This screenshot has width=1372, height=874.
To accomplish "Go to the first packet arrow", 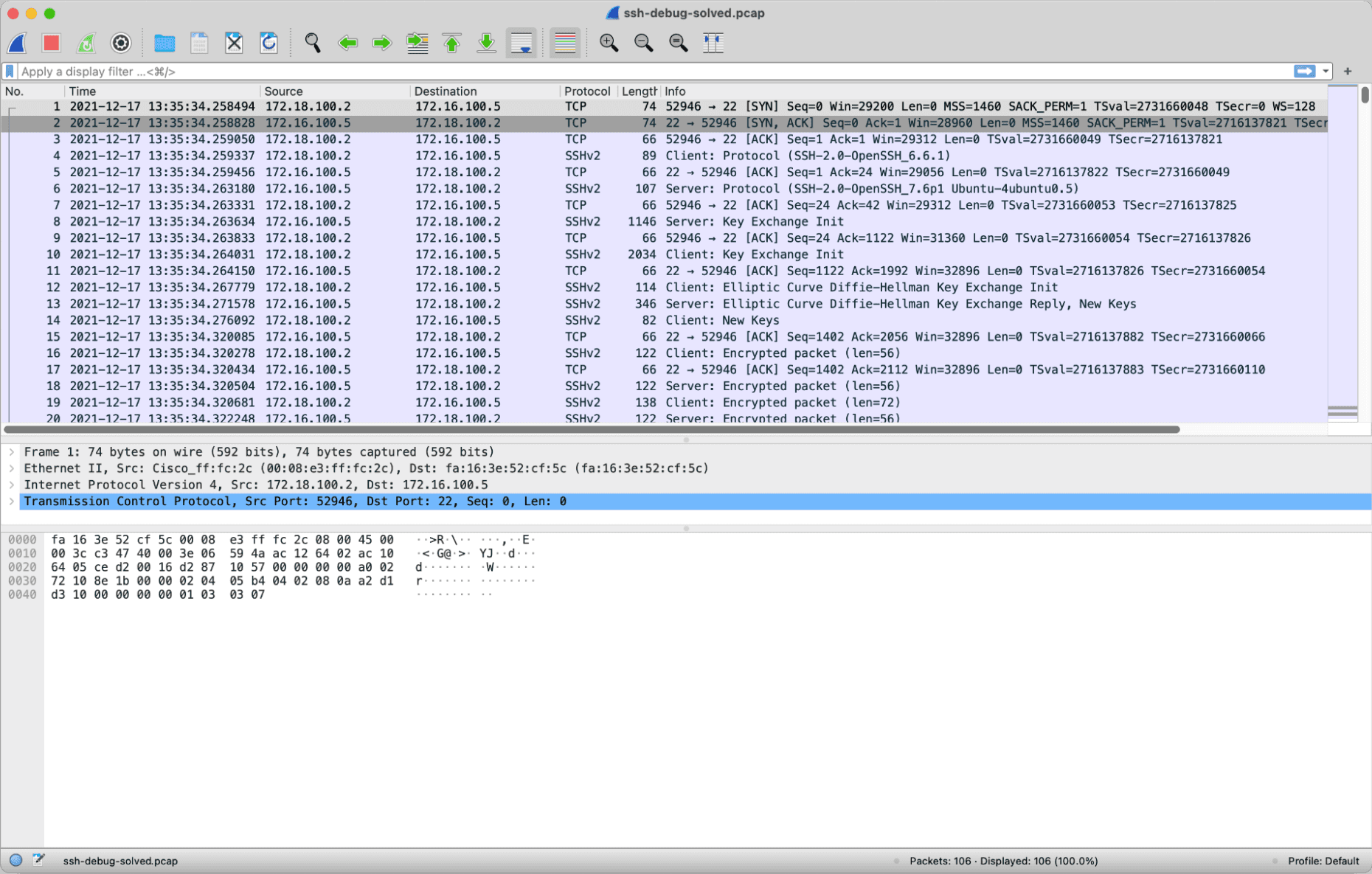I will coord(452,43).
